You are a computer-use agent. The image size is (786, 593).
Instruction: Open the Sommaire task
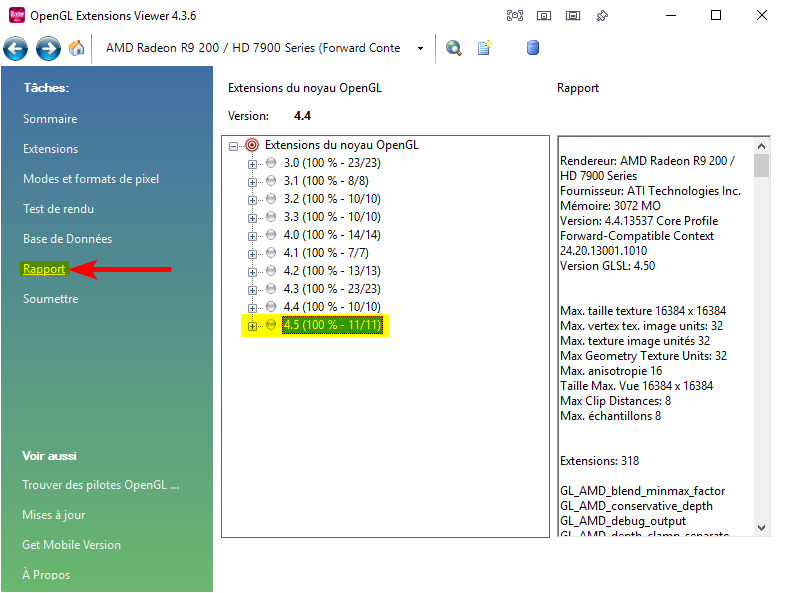pos(50,119)
